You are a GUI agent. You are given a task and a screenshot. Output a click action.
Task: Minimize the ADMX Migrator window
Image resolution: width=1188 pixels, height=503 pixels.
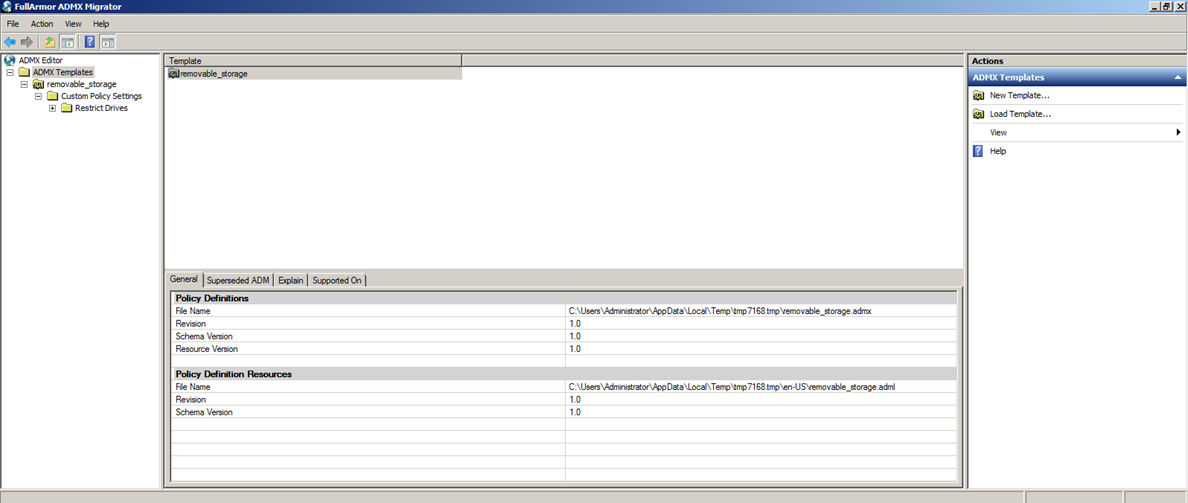1155,6
